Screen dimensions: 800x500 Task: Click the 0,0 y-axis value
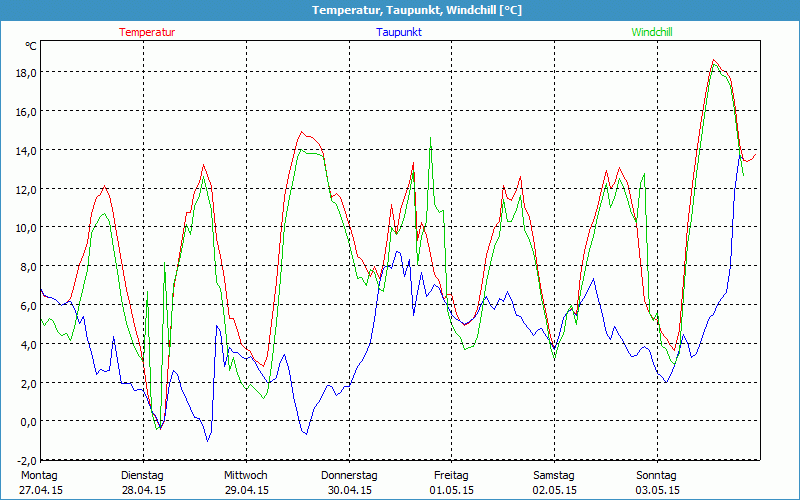pos(29,421)
